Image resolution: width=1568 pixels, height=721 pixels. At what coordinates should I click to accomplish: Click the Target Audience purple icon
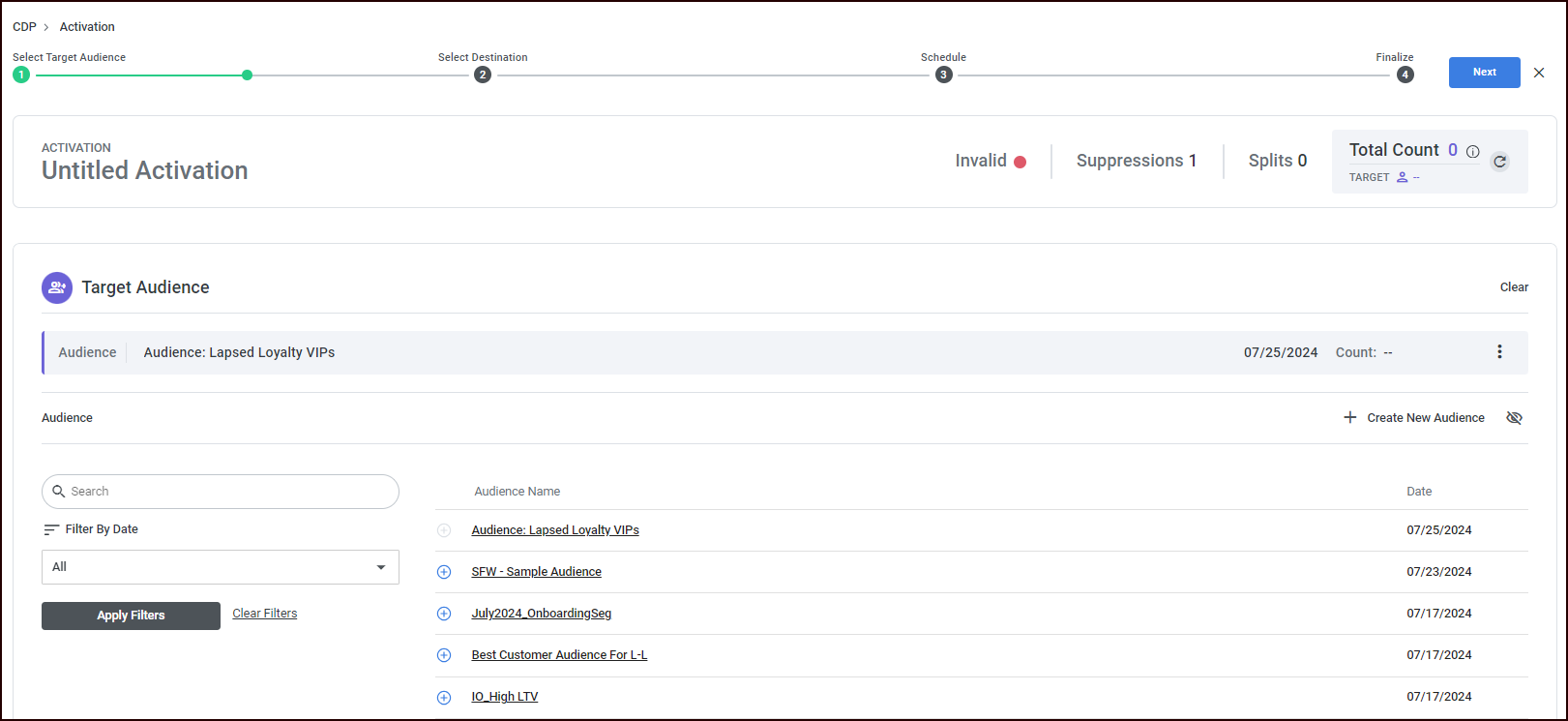[x=57, y=287]
